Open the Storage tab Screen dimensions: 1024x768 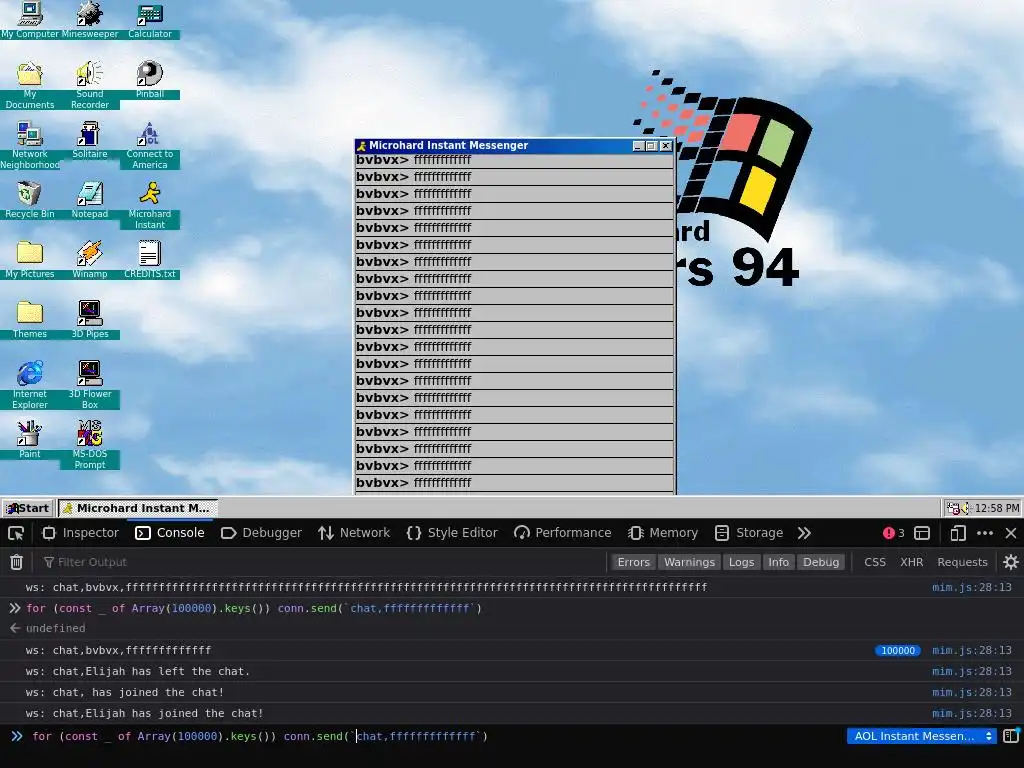coord(749,533)
